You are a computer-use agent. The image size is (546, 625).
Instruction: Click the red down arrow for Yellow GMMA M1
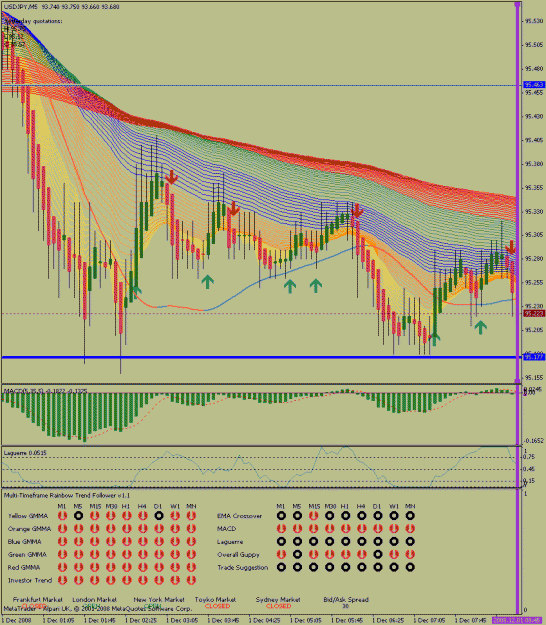[x=62, y=516]
